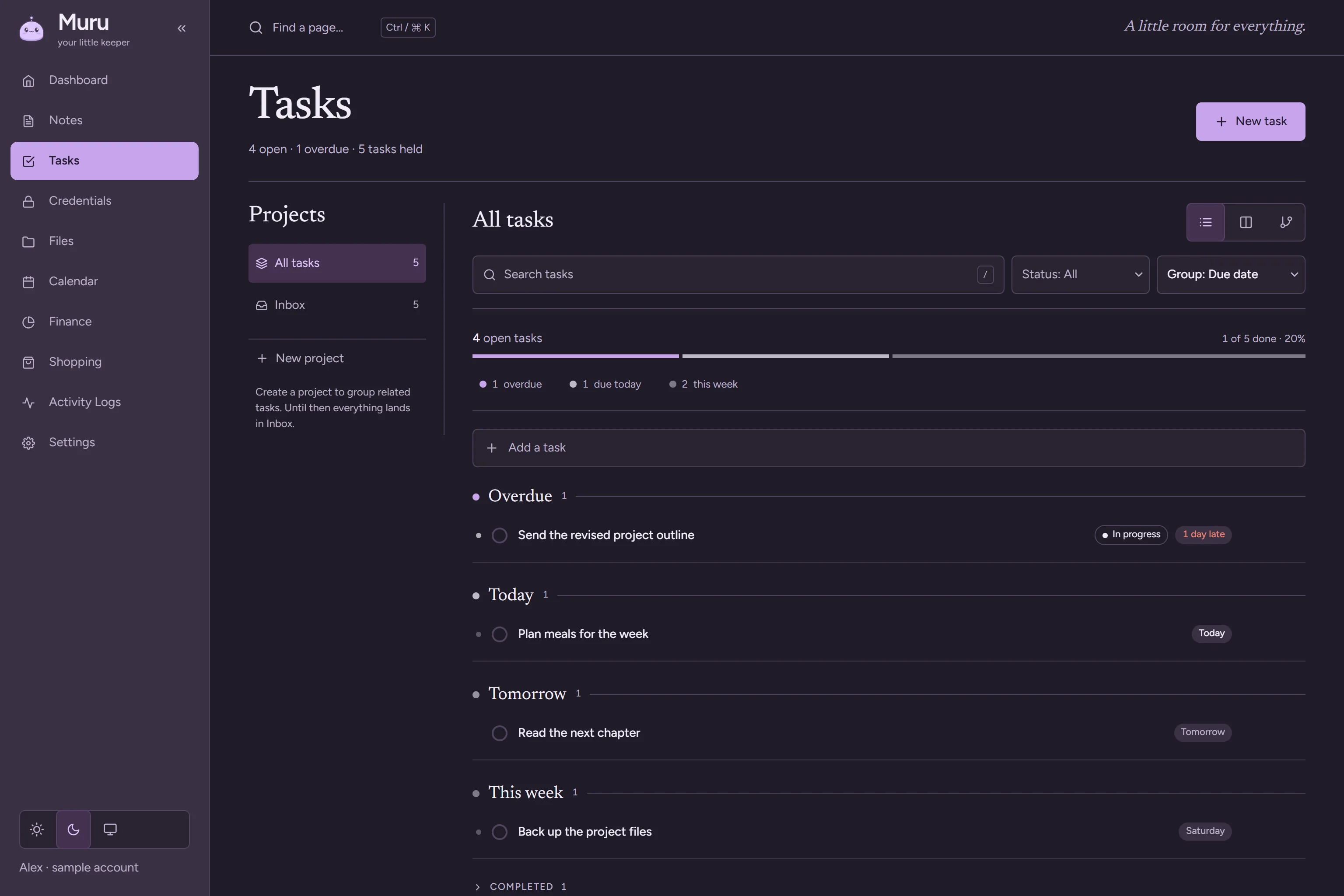The width and height of the screenshot is (1344, 896).
Task: Mark 'Send the revised project outline' complete
Action: [x=500, y=535]
